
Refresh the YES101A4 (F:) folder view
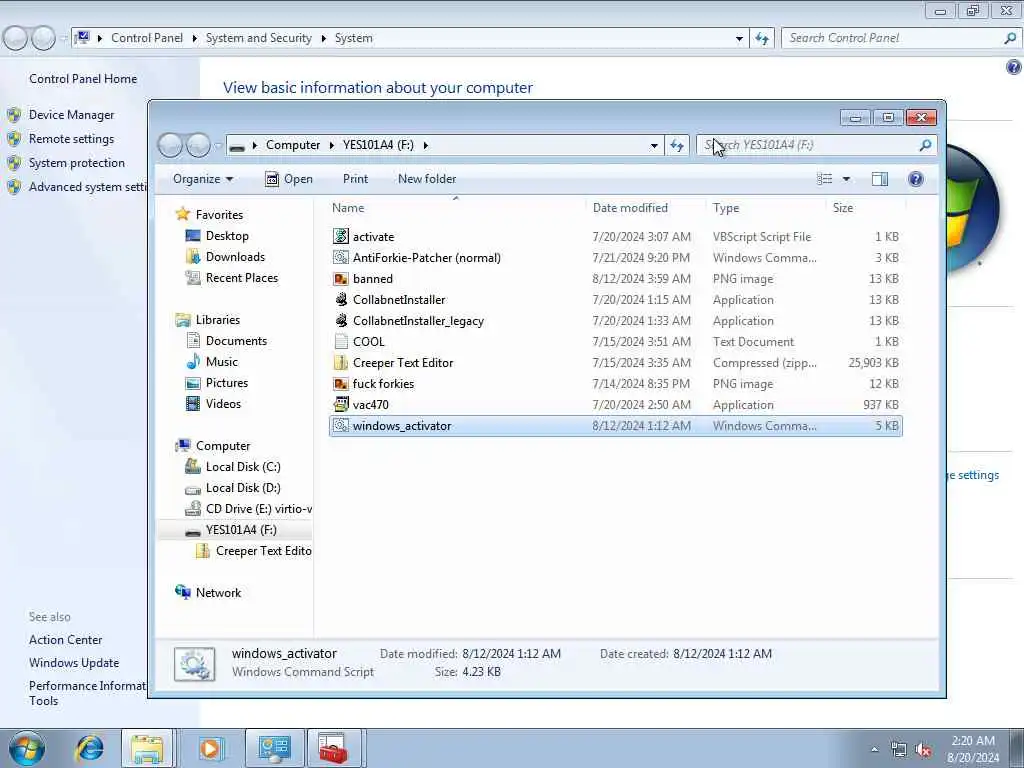point(677,145)
